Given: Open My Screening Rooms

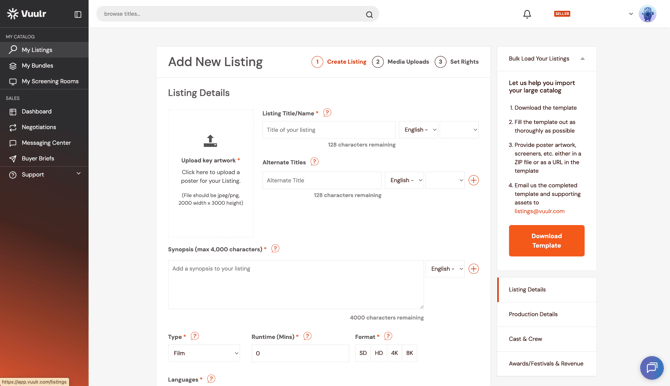Looking at the screenshot, I should tap(44, 81).
